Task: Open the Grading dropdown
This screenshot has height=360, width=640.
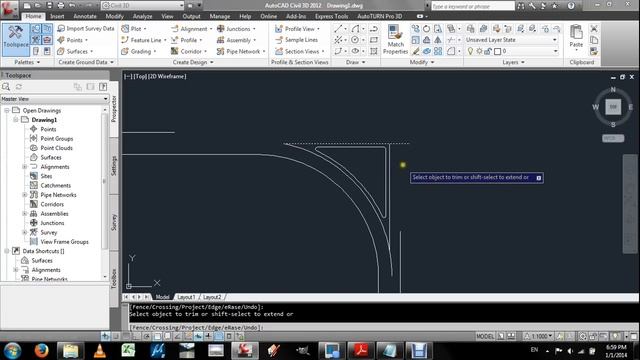Action: tap(139, 51)
